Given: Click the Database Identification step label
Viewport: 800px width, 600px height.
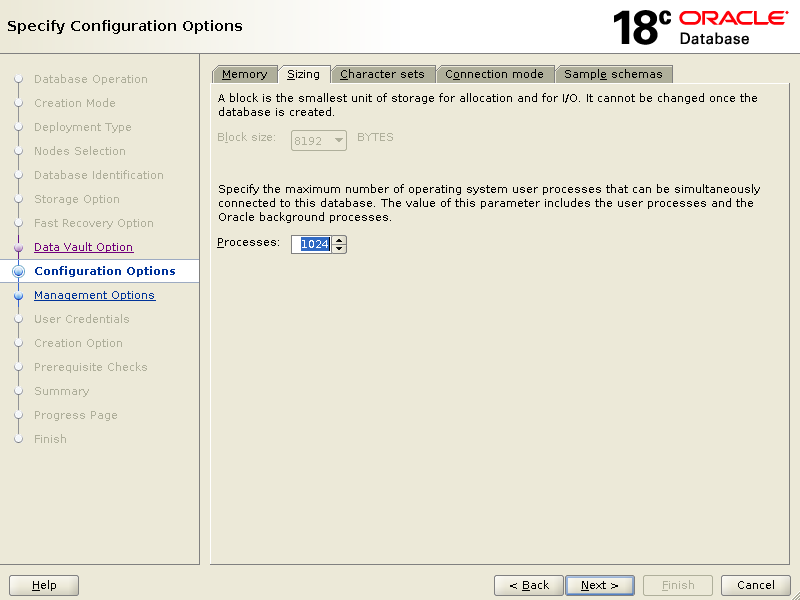Looking at the screenshot, I should (x=98, y=175).
